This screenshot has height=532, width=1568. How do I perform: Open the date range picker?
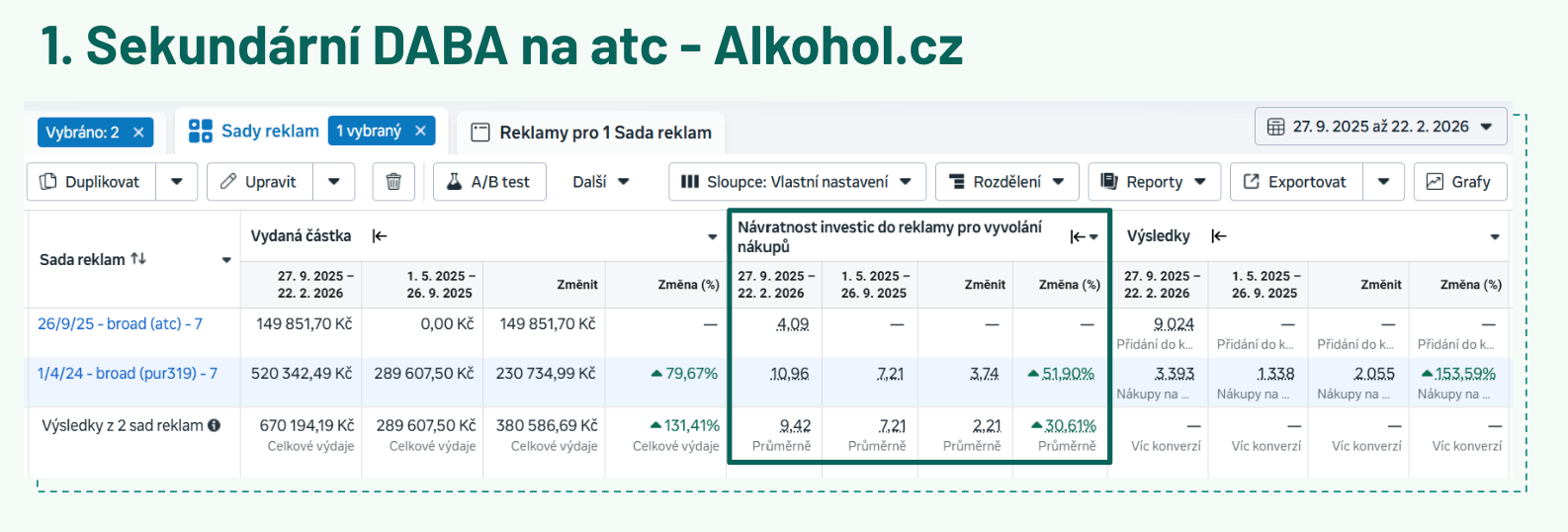click(x=1380, y=127)
